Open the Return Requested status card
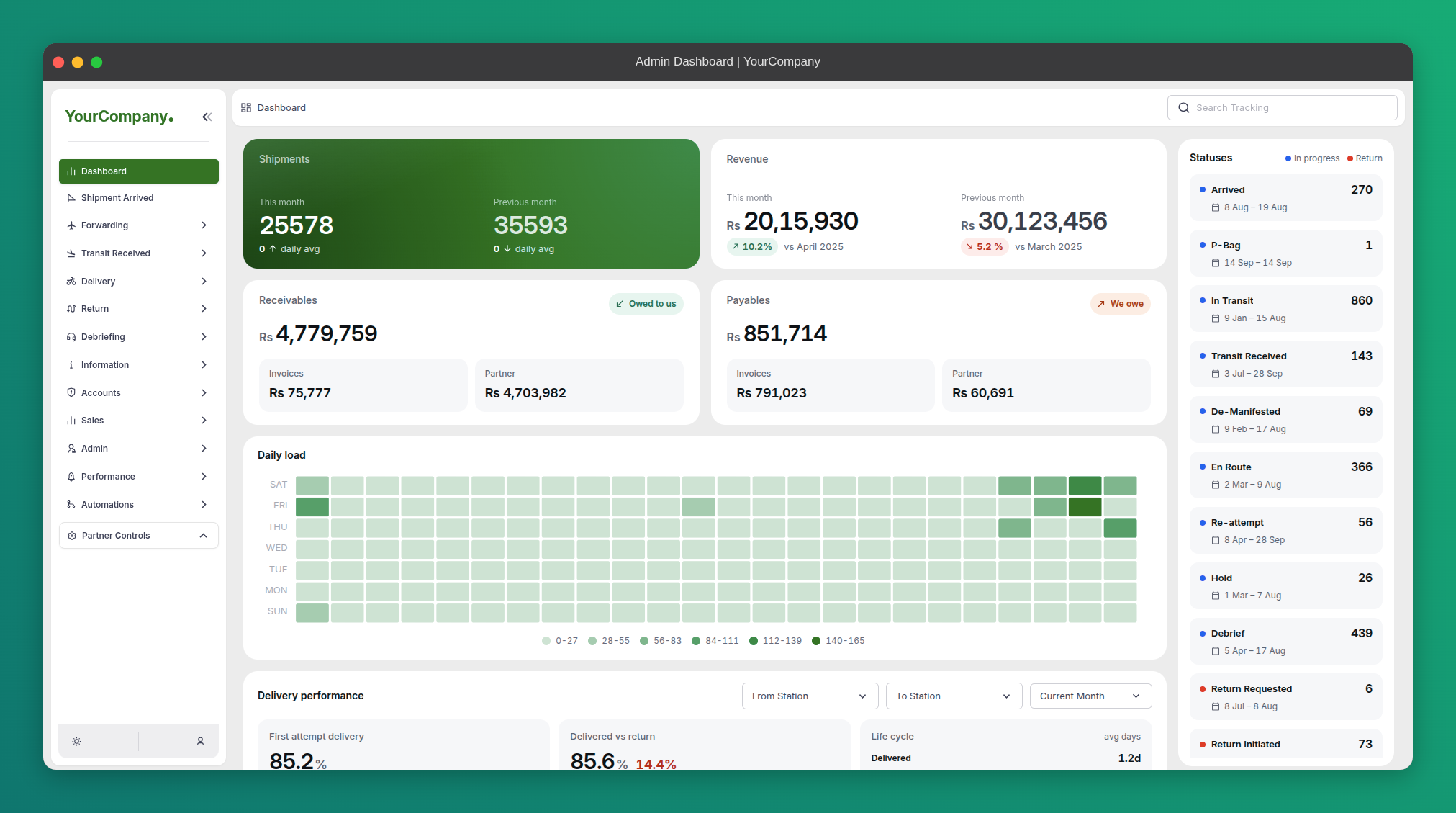The image size is (1456, 813). click(x=1285, y=697)
